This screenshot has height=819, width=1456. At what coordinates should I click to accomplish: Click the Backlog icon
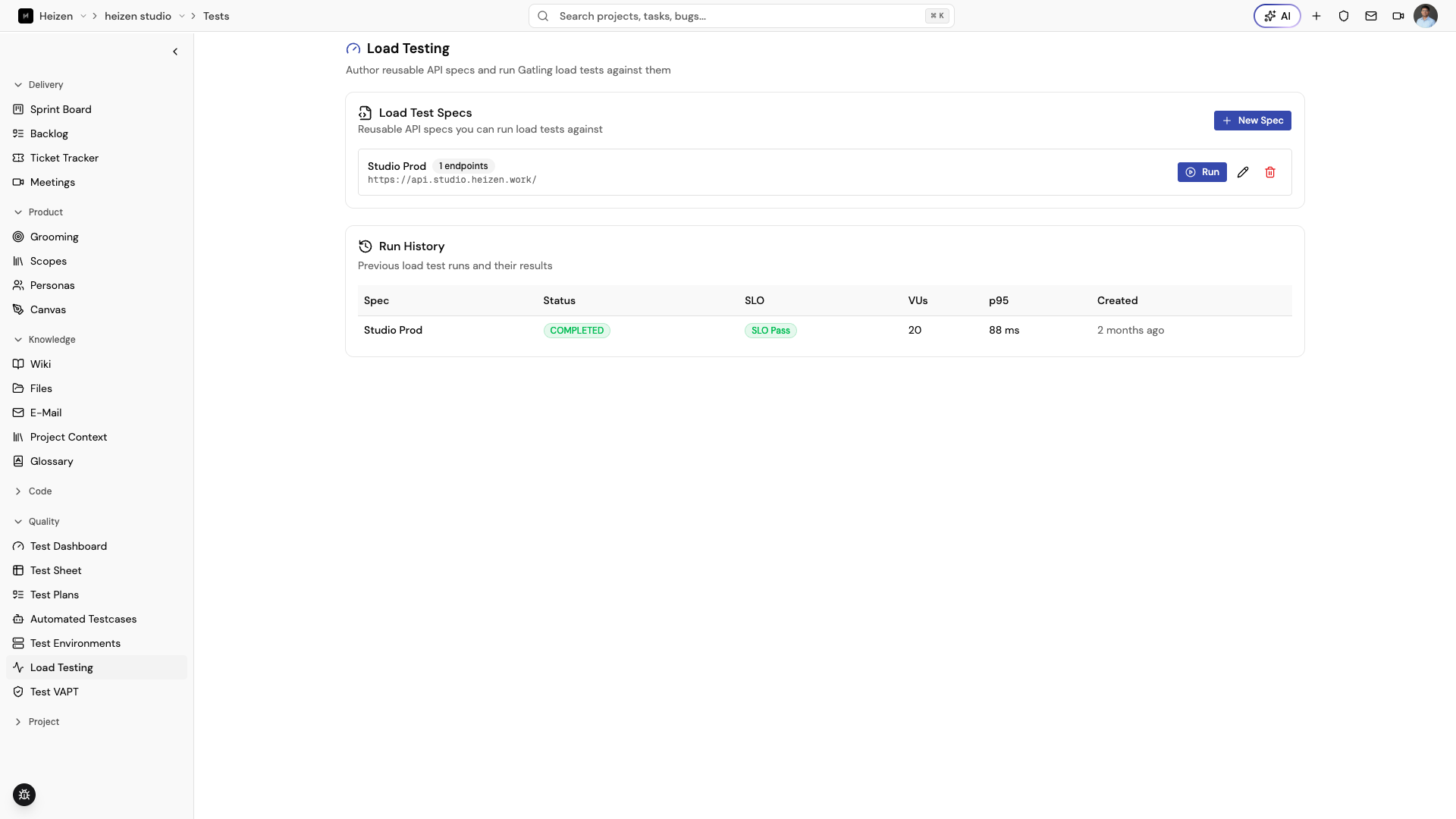click(x=18, y=133)
